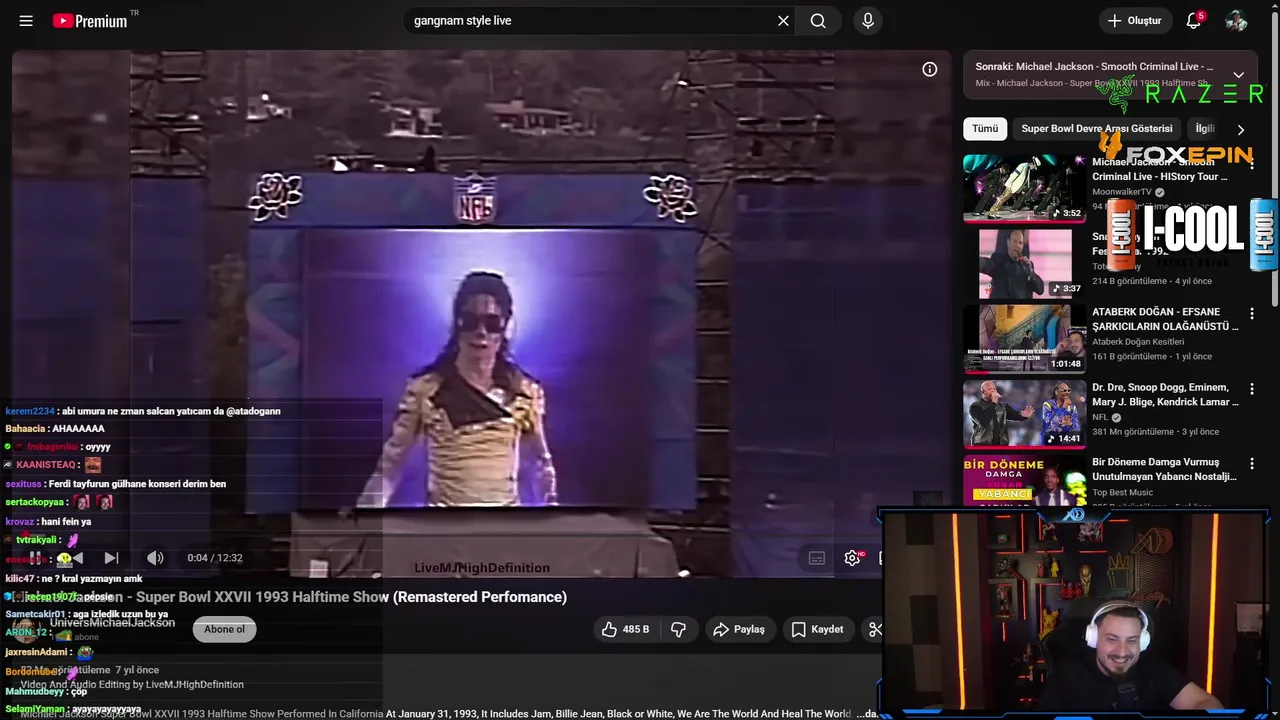This screenshot has width=1280, height=720.
Task: Show more filter chips with the arrow
Action: pyautogui.click(x=1241, y=129)
